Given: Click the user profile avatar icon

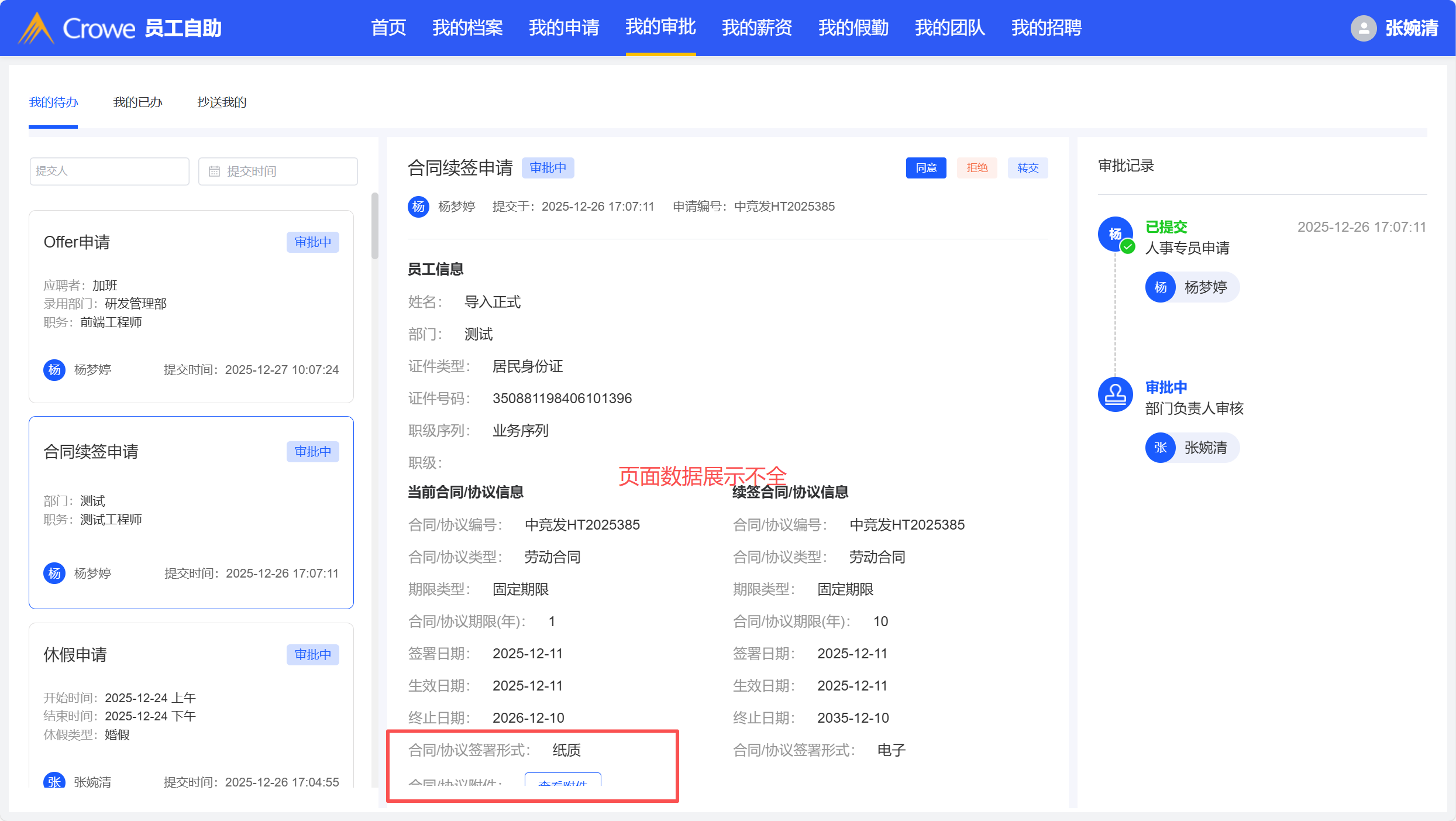Looking at the screenshot, I should click(x=1363, y=28).
